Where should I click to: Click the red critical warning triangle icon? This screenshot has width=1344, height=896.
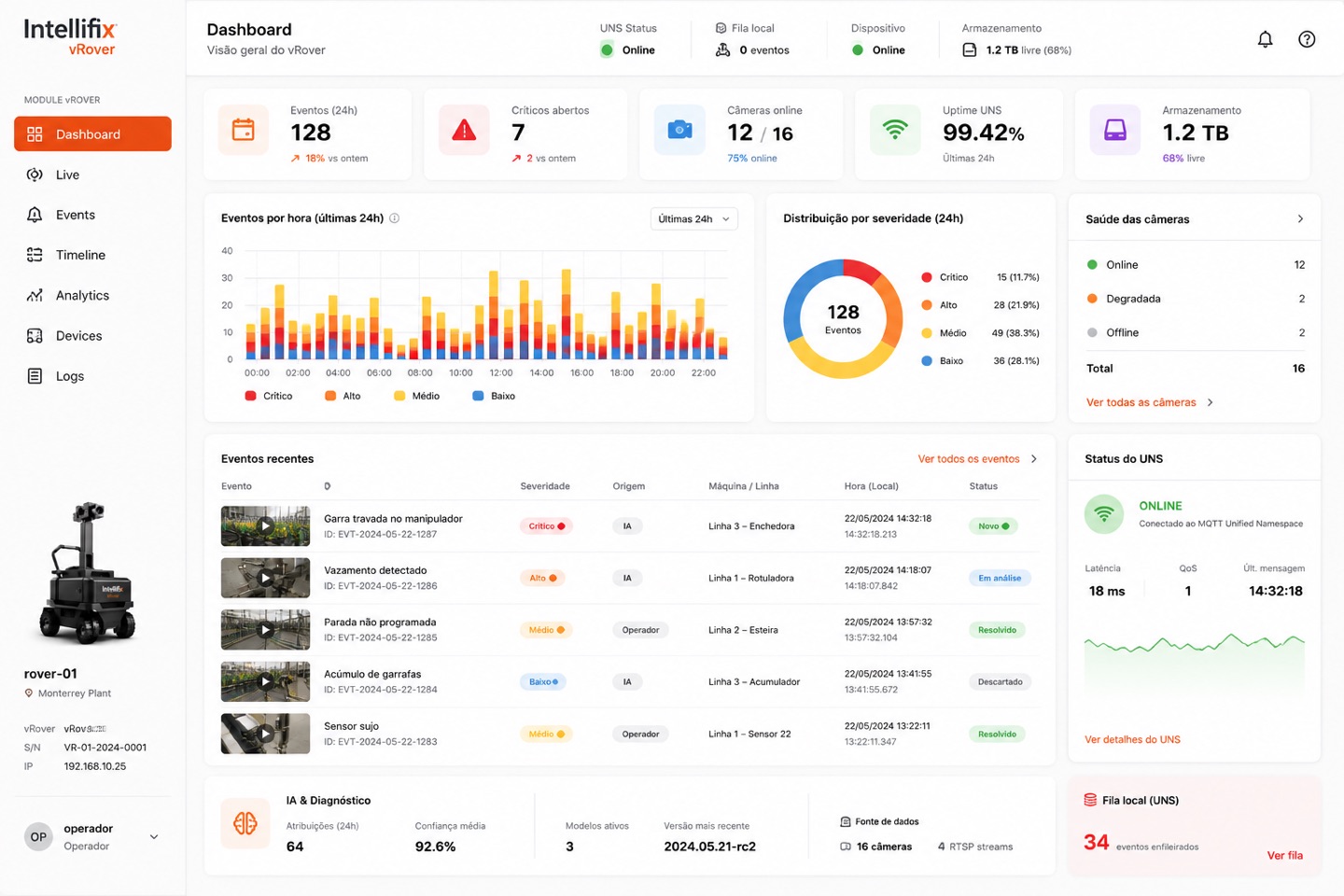pyautogui.click(x=464, y=131)
